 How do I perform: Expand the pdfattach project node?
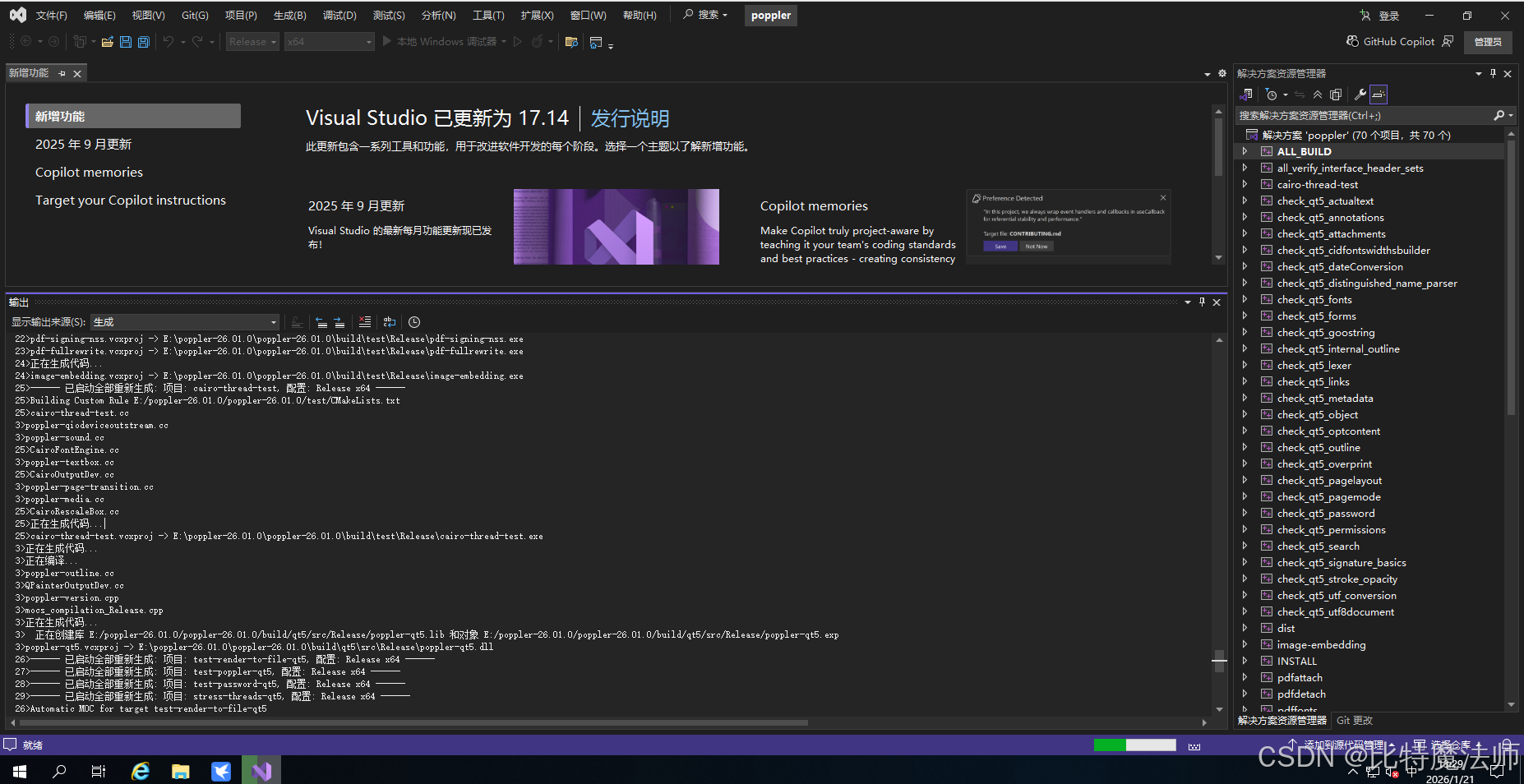(1245, 677)
